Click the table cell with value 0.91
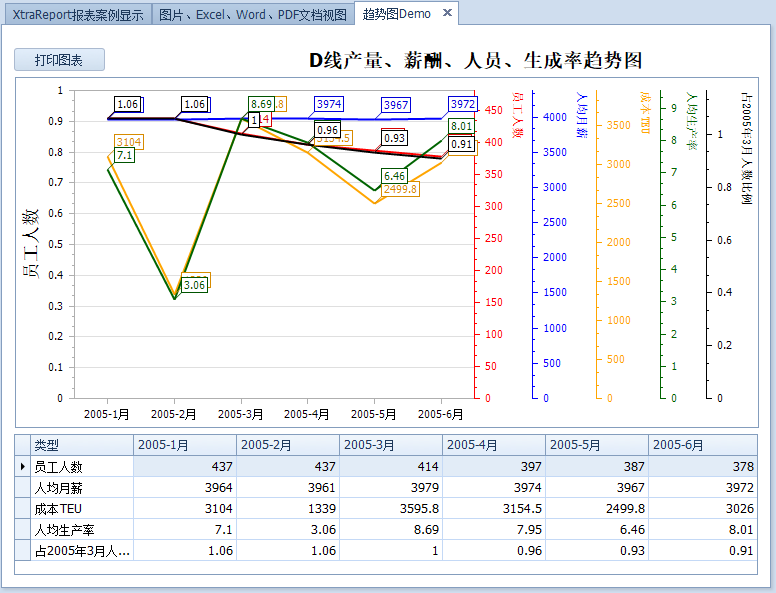776x593 pixels. [x=703, y=550]
